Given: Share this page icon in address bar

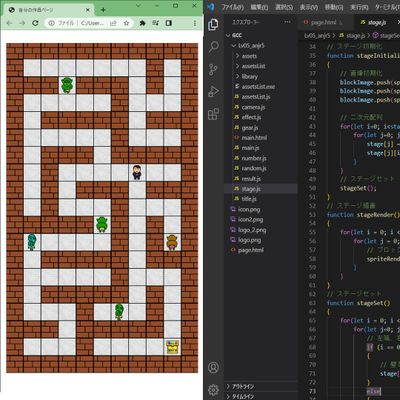Looking at the screenshot, I should click(113, 23).
